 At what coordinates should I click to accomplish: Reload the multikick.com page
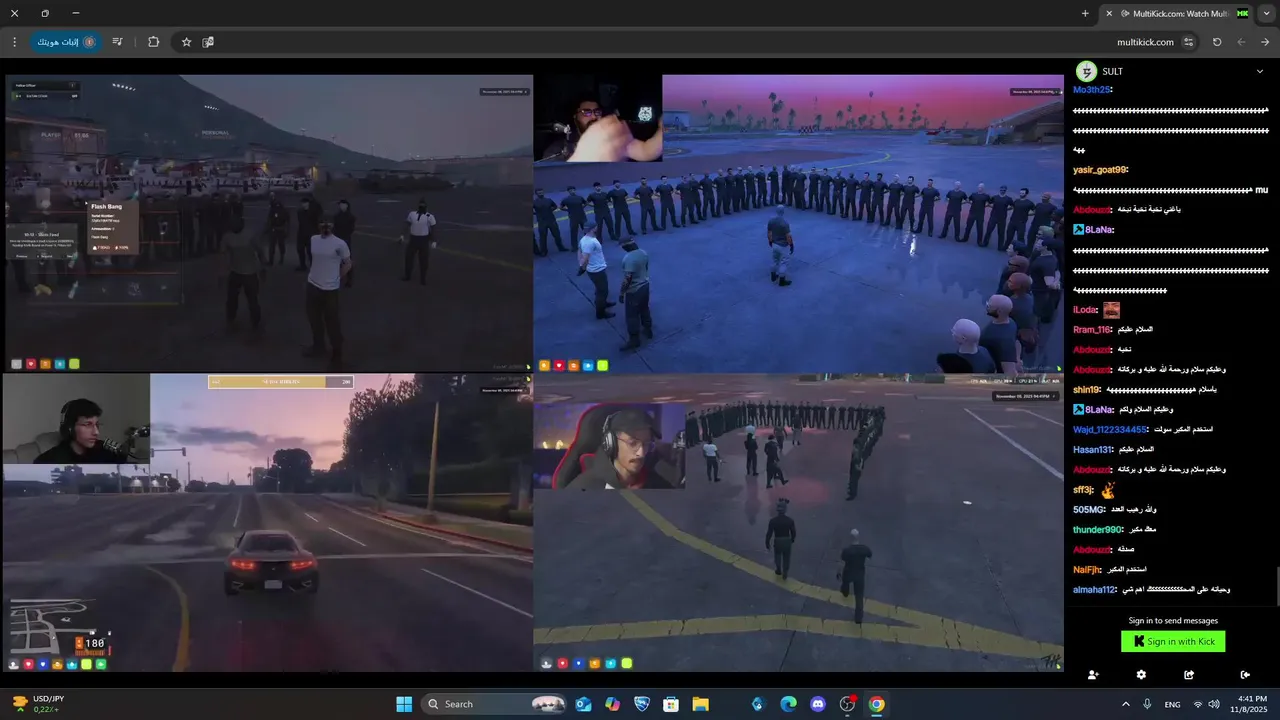coord(1217,42)
